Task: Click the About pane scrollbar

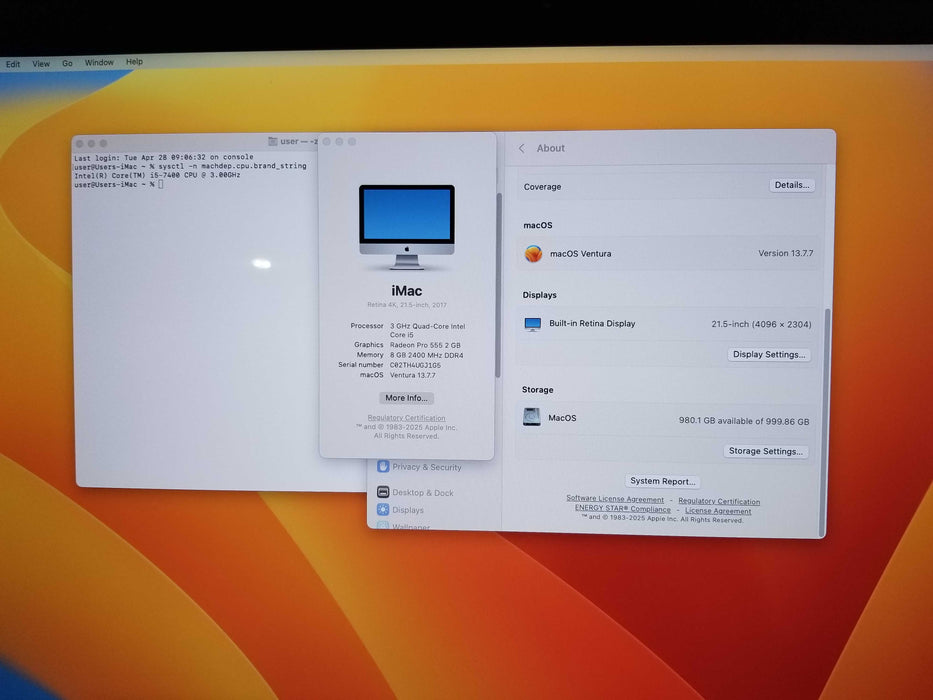Action: (x=826, y=423)
